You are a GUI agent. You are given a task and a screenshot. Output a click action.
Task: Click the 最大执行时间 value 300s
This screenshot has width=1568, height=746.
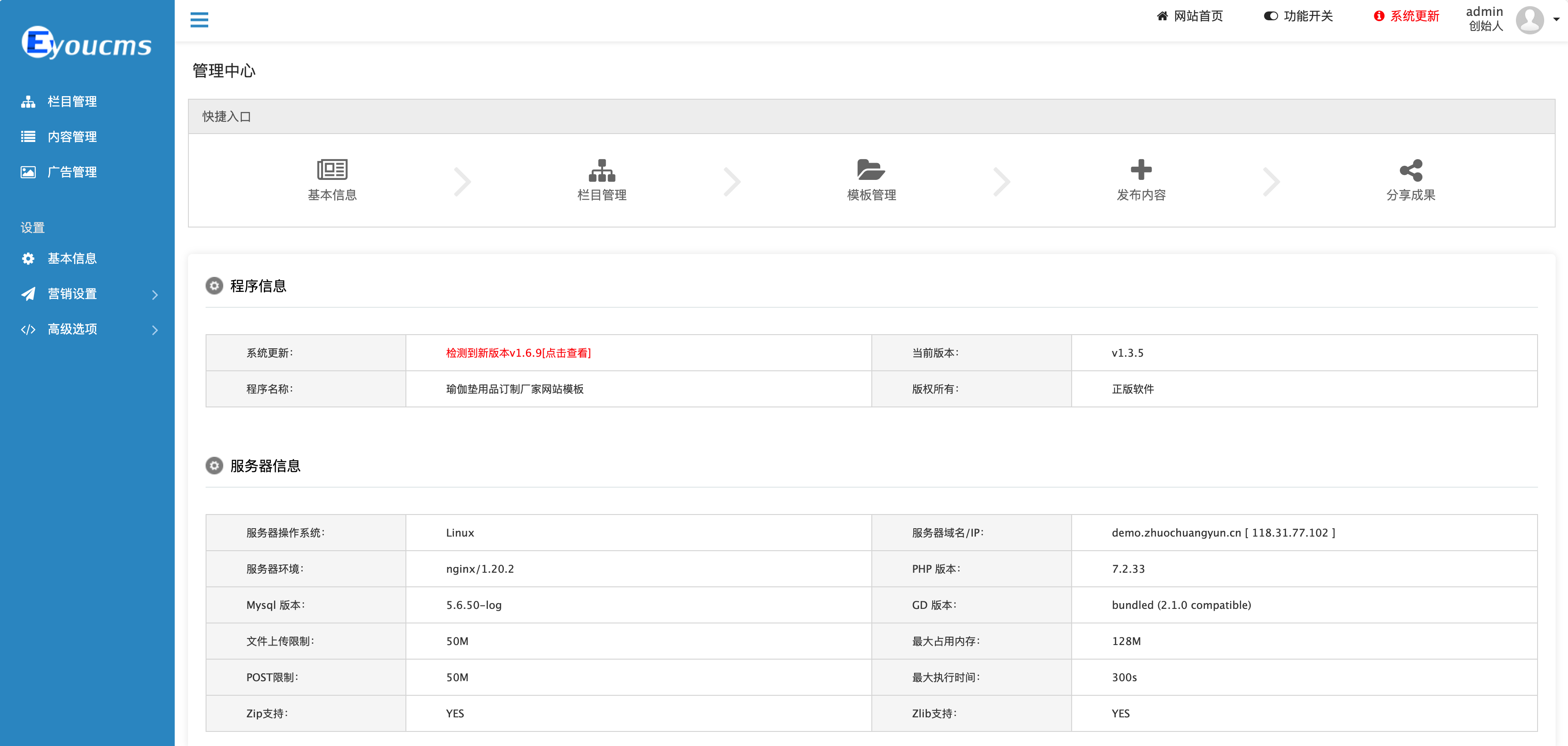click(1124, 678)
